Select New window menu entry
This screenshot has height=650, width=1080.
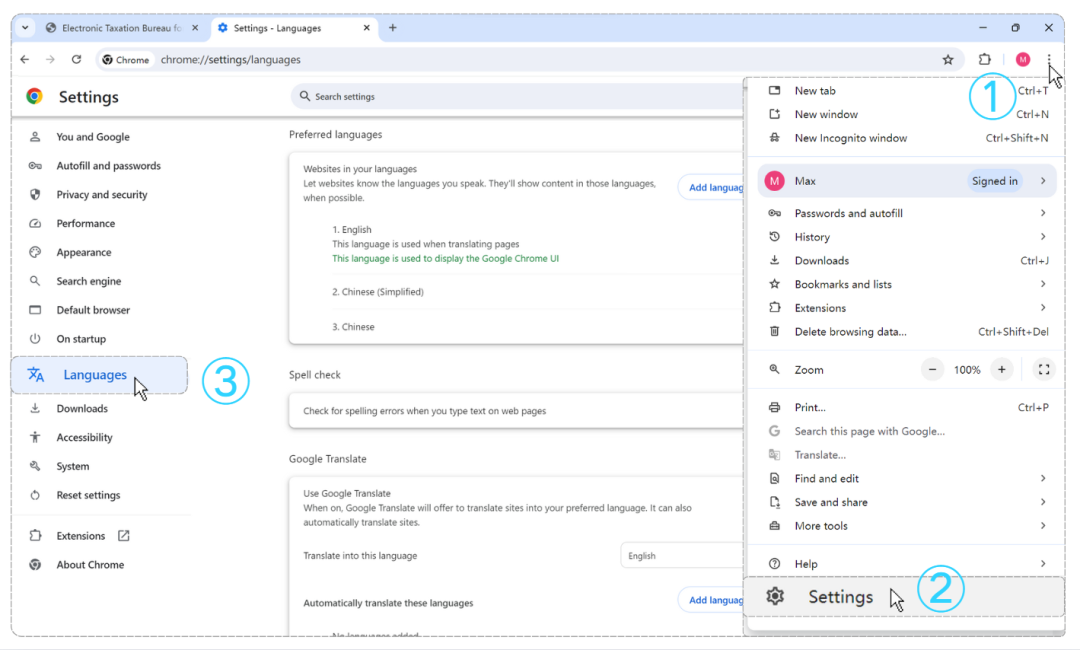pyautogui.click(x=906, y=114)
